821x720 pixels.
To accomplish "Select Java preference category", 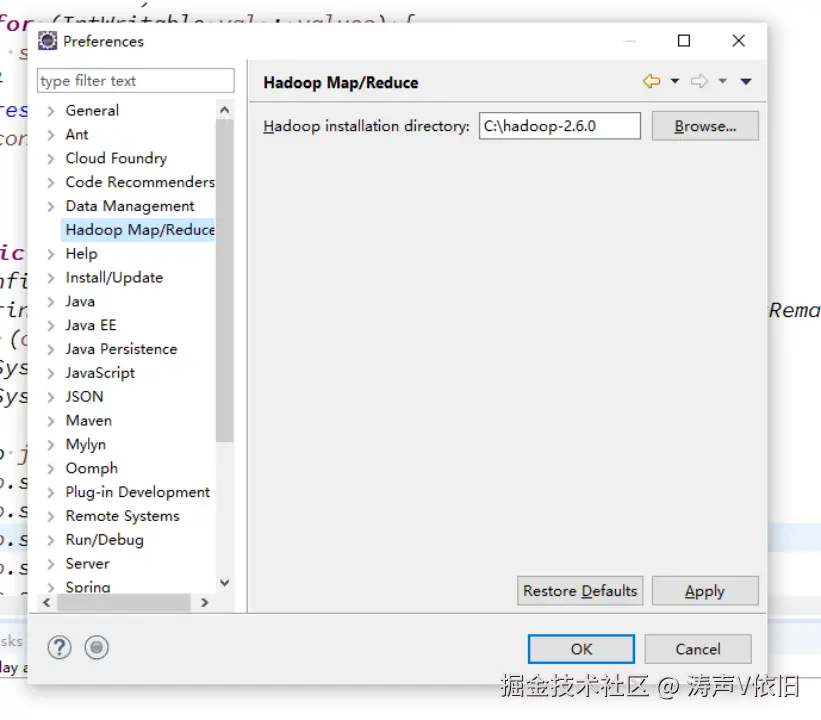I will coord(80,302).
